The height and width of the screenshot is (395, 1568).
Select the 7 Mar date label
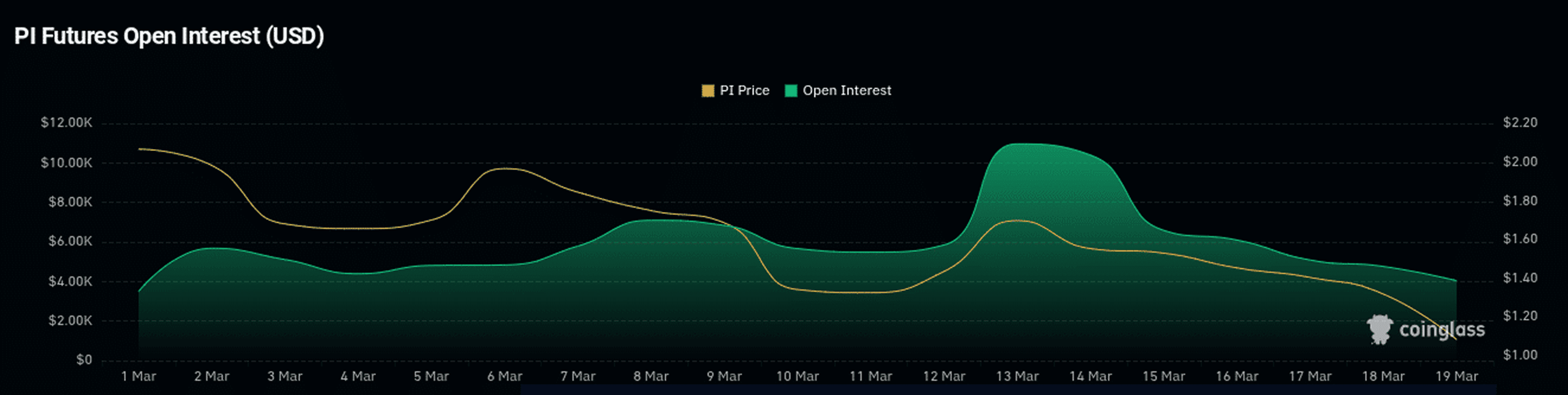[x=578, y=377]
